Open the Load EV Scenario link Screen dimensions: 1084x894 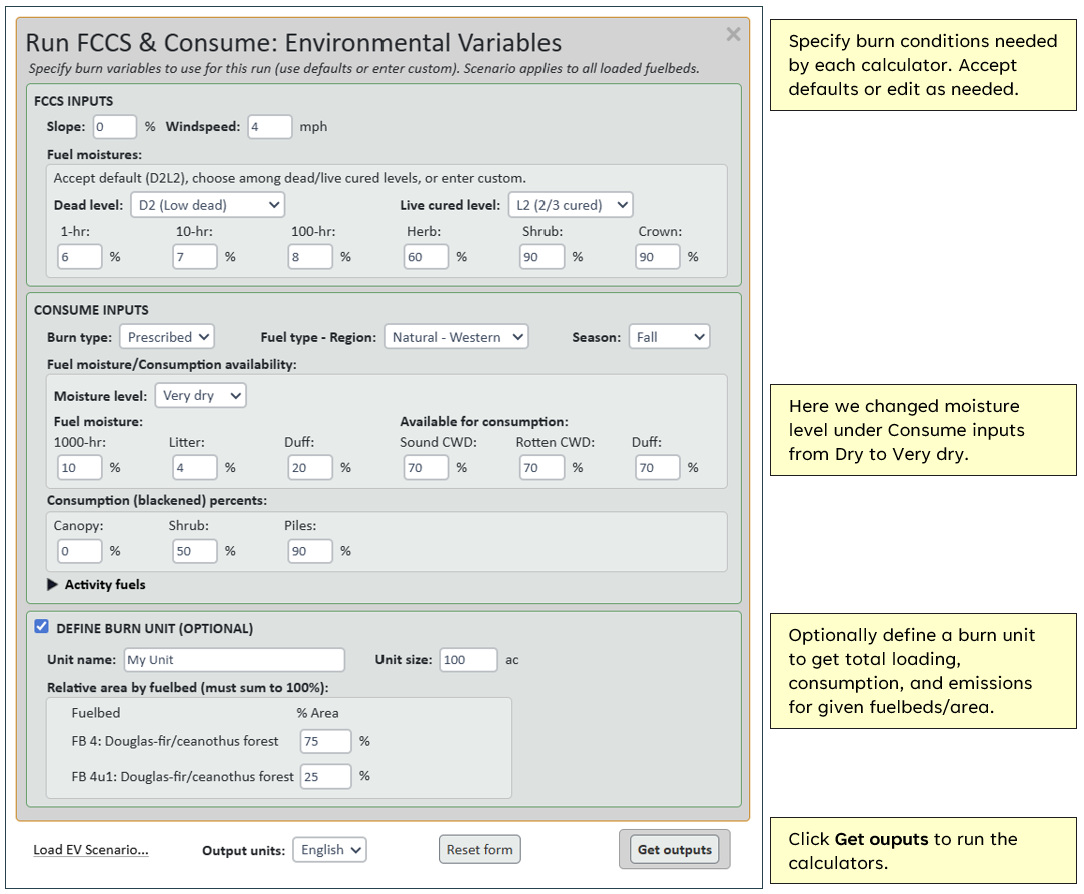point(91,850)
